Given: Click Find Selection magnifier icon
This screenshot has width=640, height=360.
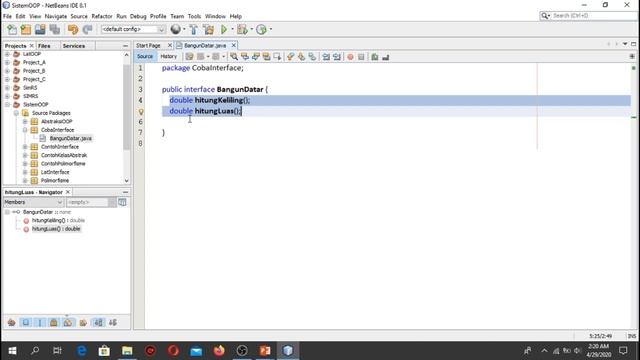Looking at the screenshot, I should (x=234, y=57).
